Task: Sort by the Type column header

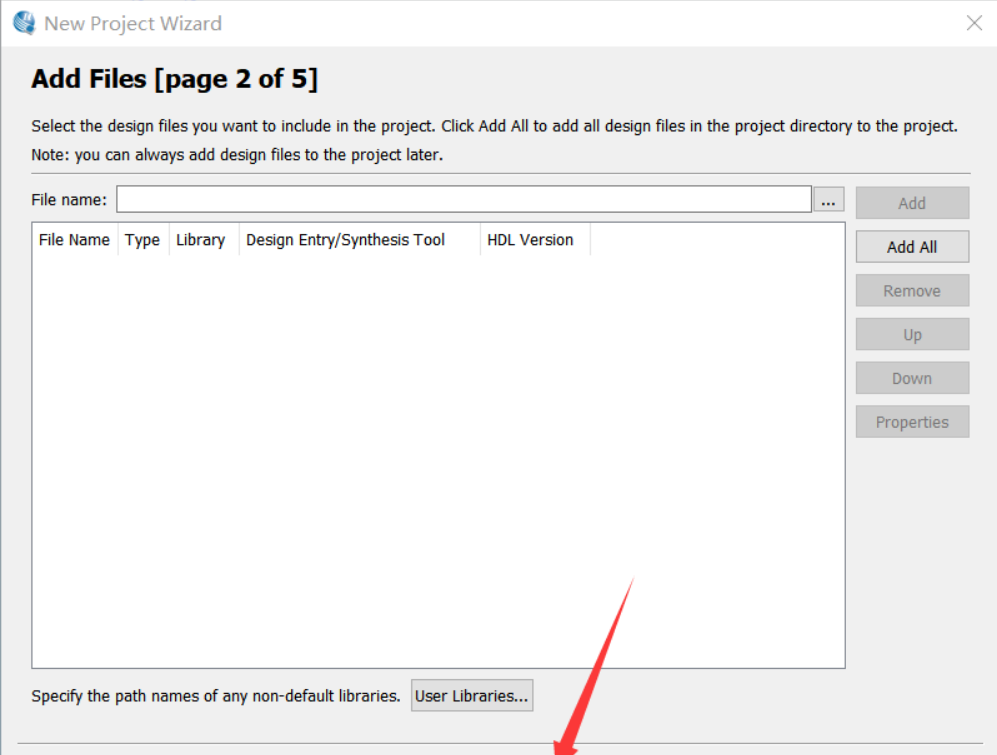Action: click(x=143, y=240)
